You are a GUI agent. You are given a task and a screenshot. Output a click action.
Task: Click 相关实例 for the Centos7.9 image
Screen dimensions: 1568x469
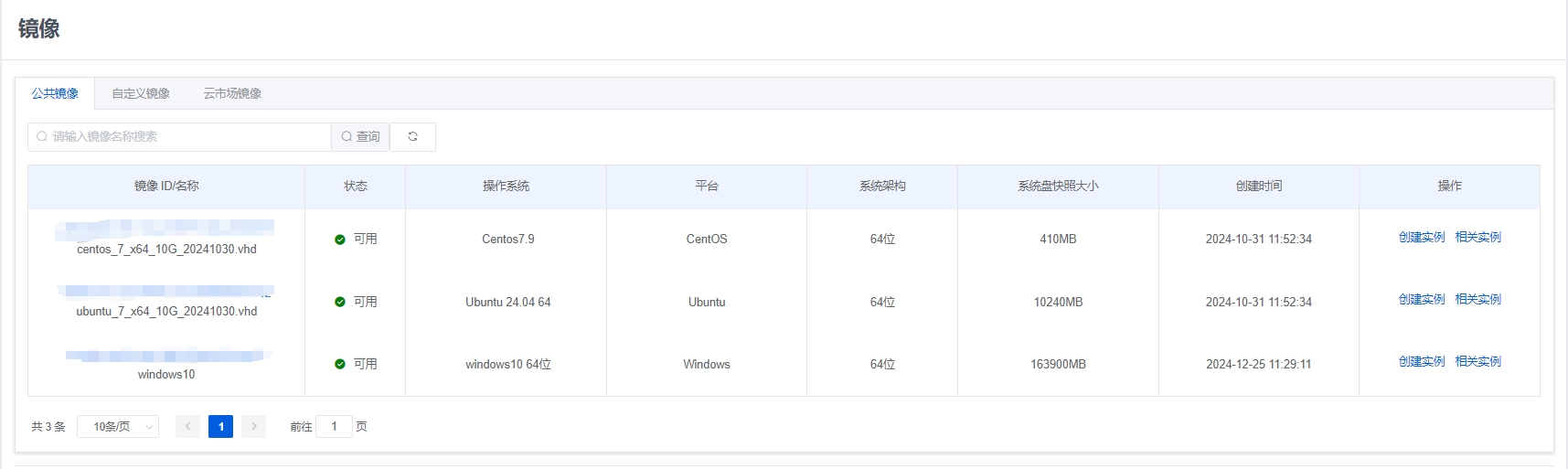[x=1478, y=238]
